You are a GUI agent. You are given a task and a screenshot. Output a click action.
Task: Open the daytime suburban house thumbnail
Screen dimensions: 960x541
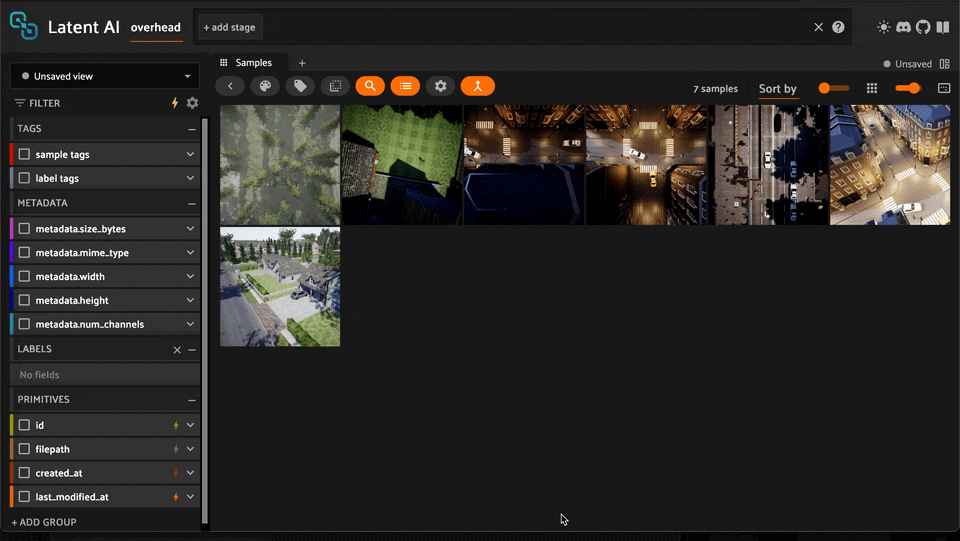pos(280,286)
